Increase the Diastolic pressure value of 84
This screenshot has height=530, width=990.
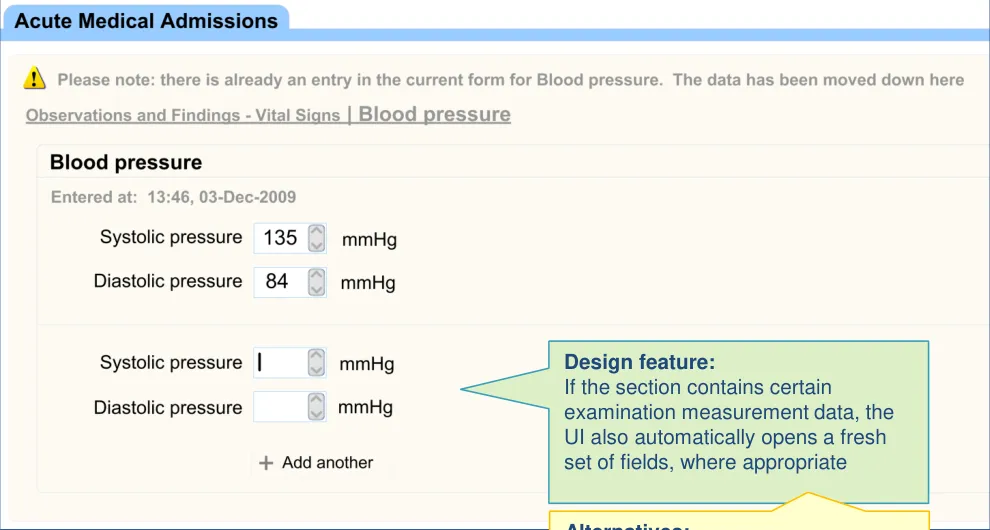pyautogui.click(x=317, y=275)
